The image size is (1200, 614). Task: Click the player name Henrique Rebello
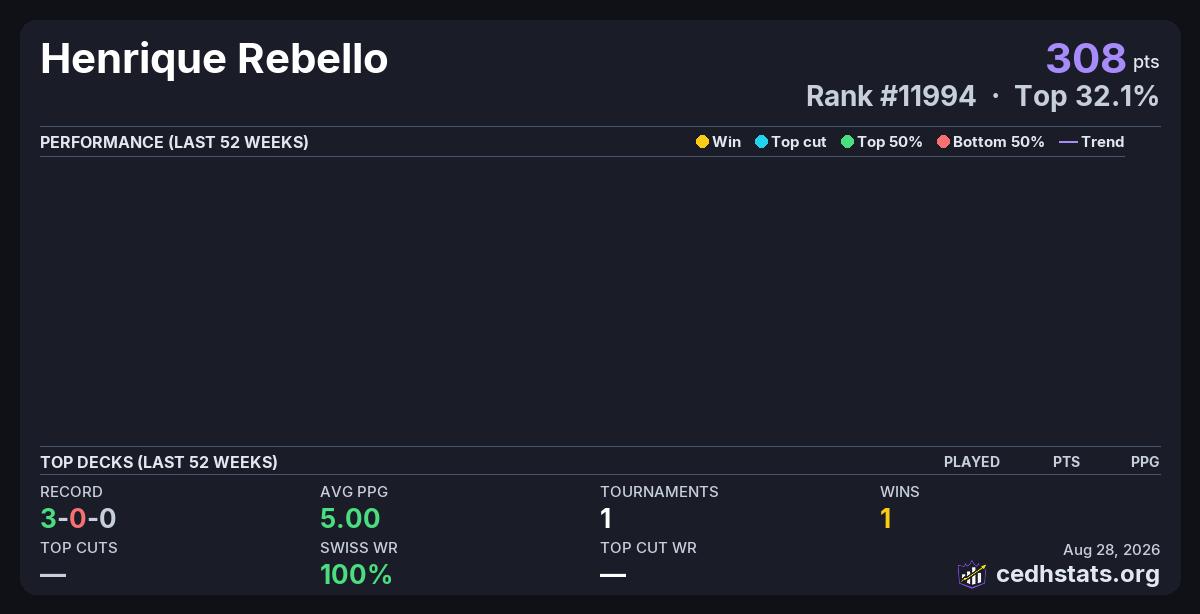click(214, 59)
